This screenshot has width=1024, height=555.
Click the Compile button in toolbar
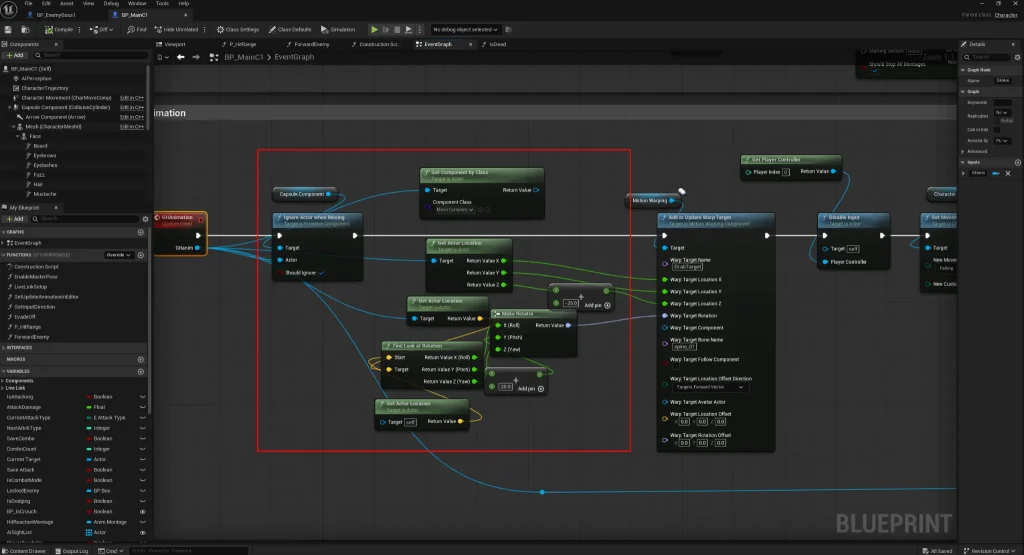coord(59,29)
